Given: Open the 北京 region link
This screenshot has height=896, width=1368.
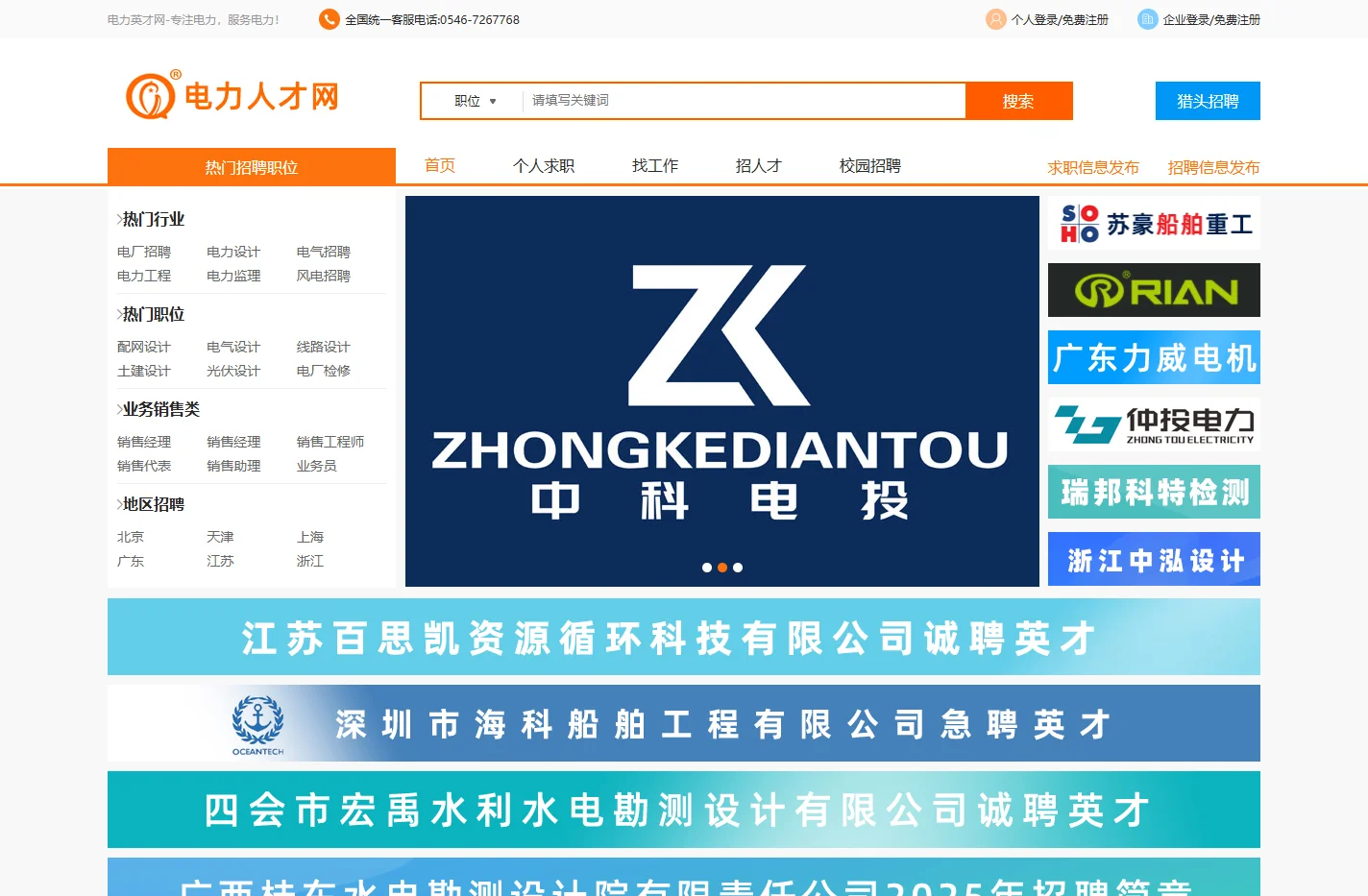Looking at the screenshot, I should click(131, 537).
